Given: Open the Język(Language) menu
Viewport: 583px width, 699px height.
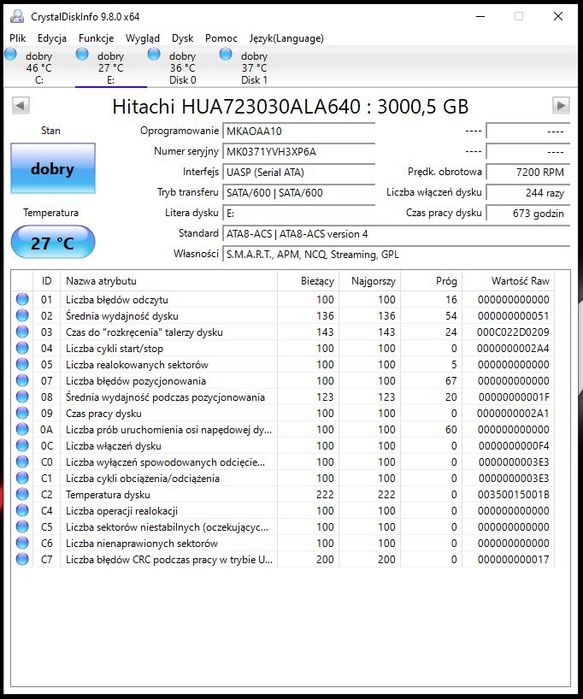Looking at the screenshot, I should point(287,38).
